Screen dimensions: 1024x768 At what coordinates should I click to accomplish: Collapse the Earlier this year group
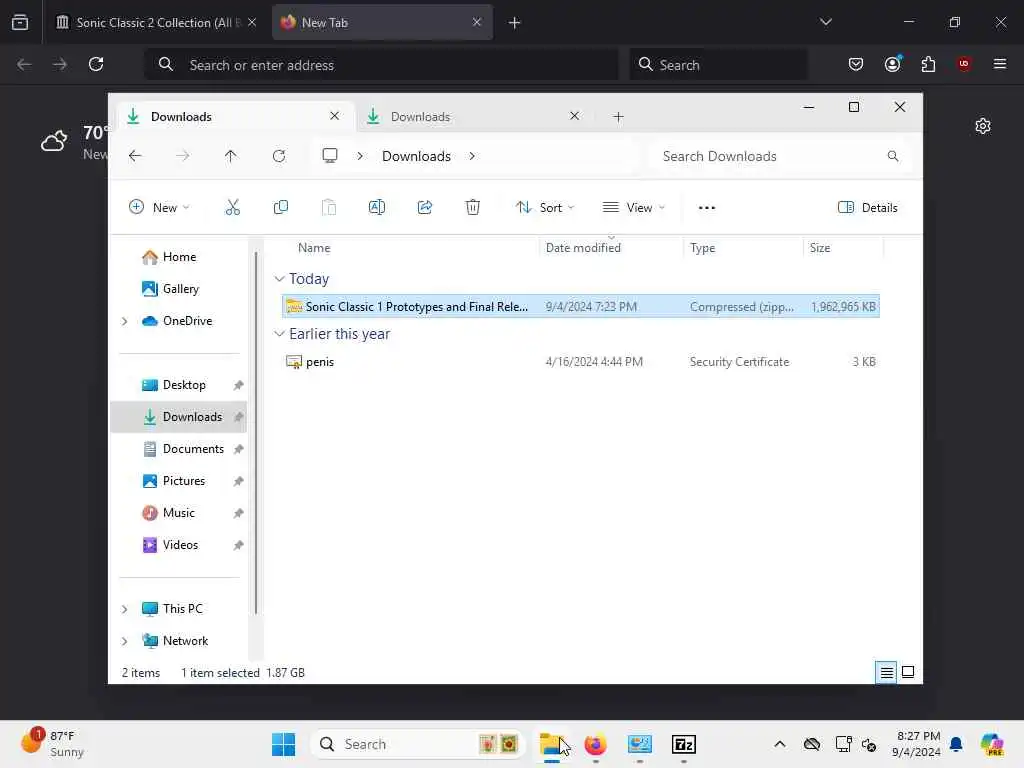[280, 334]
